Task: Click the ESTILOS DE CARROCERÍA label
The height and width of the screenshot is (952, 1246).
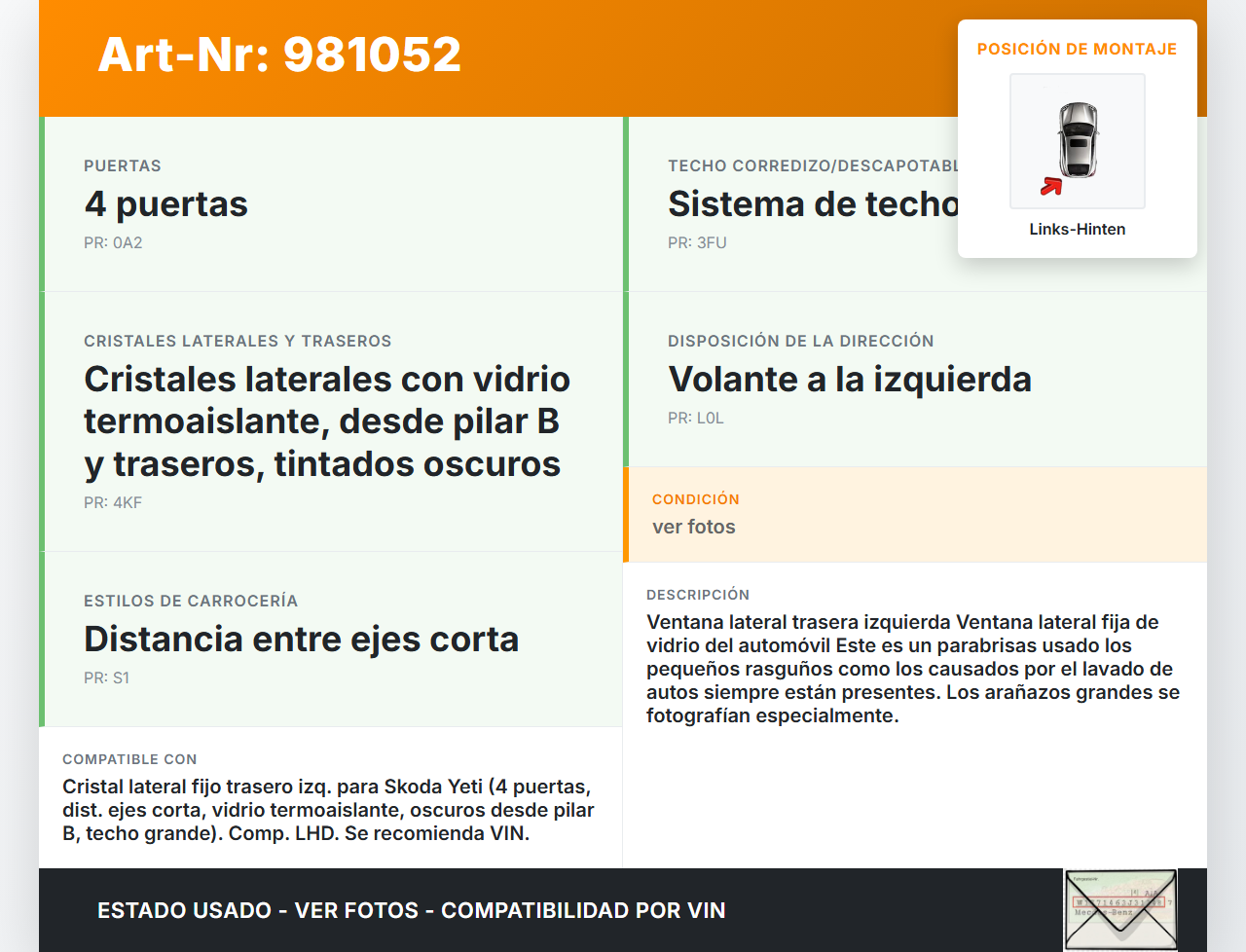Action: pos(191,601)
